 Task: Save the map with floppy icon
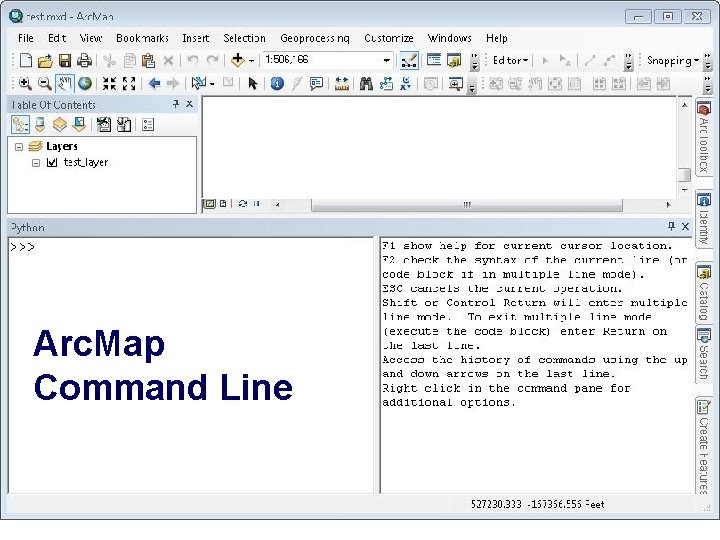coord(65,61)
